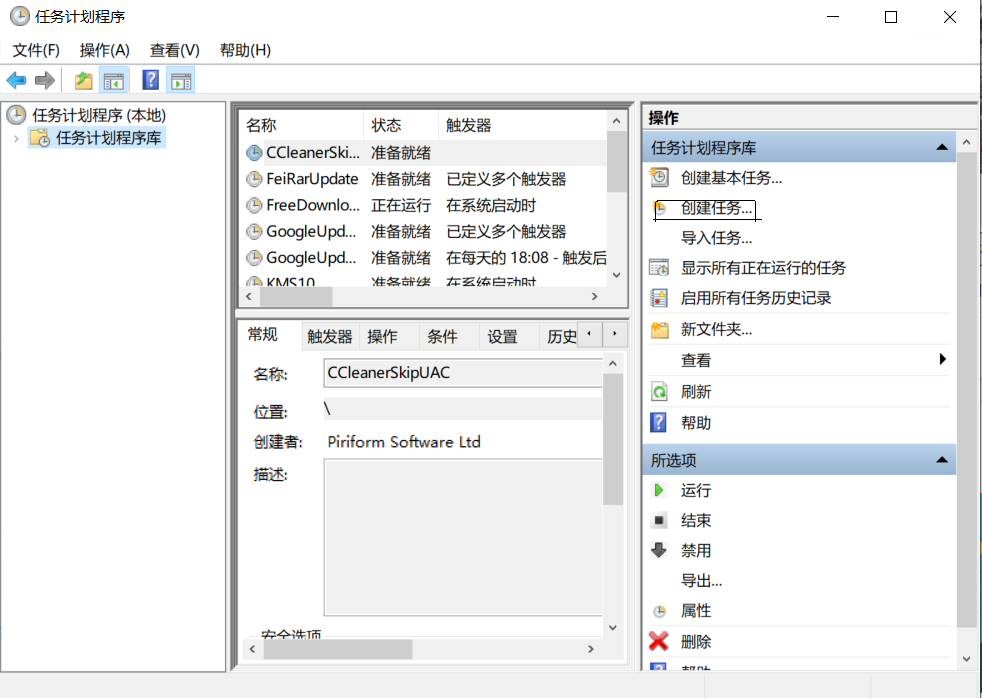Click the task list vertical scrollbar thumb
This screenshot has height=698, width=982.
coord(617,162)
